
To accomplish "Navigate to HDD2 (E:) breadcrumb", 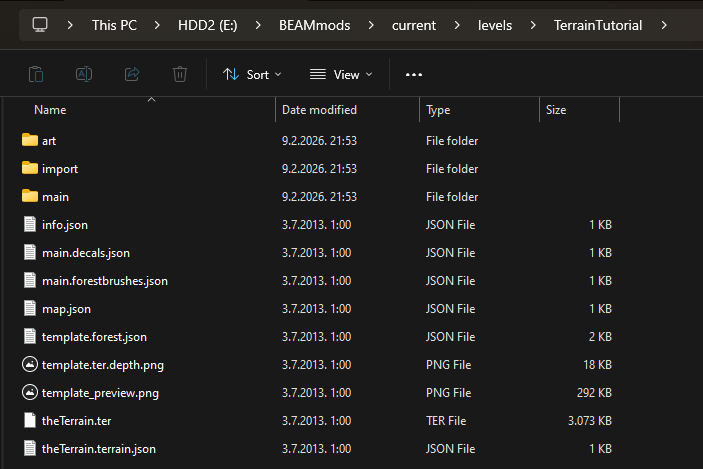I will click(208, 25).
